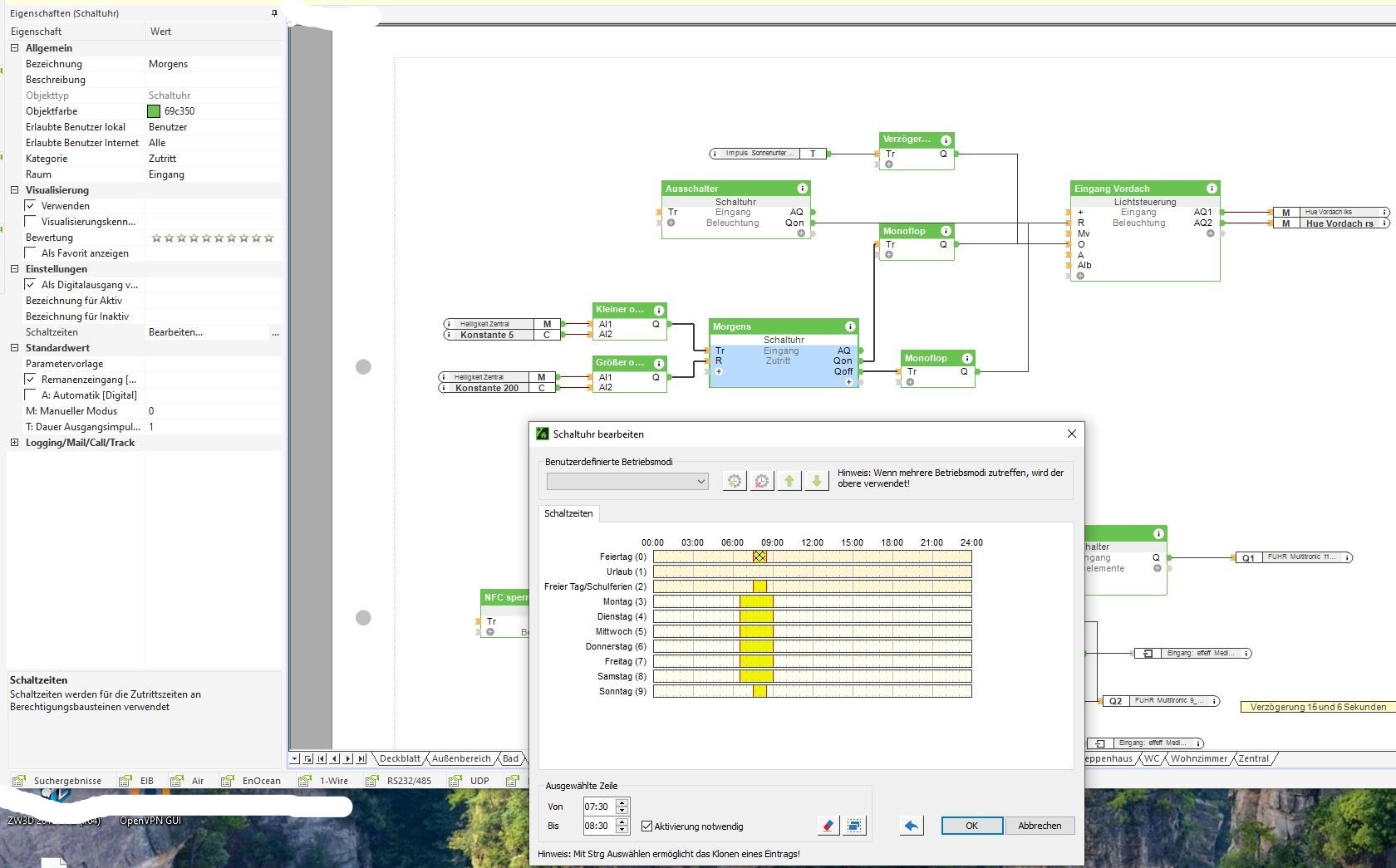Click the delete operating mode clock icon
Viewport: 1396px width, 868px height.
[761, 481]
